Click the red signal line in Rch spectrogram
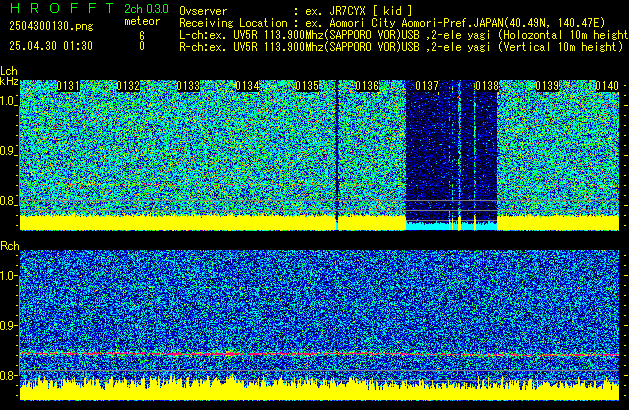The height and width of the screenshot is (410, 629). 319,354
